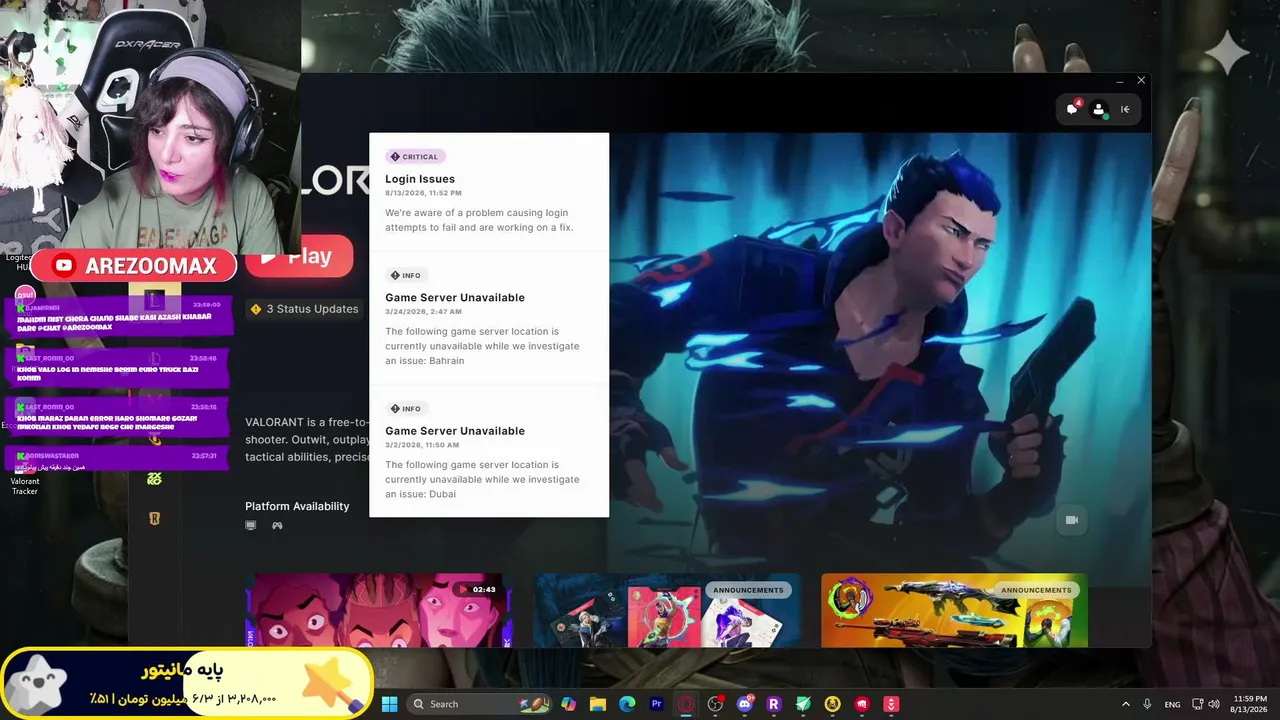Open the purple R app in taskbar

tap(773, 704)
